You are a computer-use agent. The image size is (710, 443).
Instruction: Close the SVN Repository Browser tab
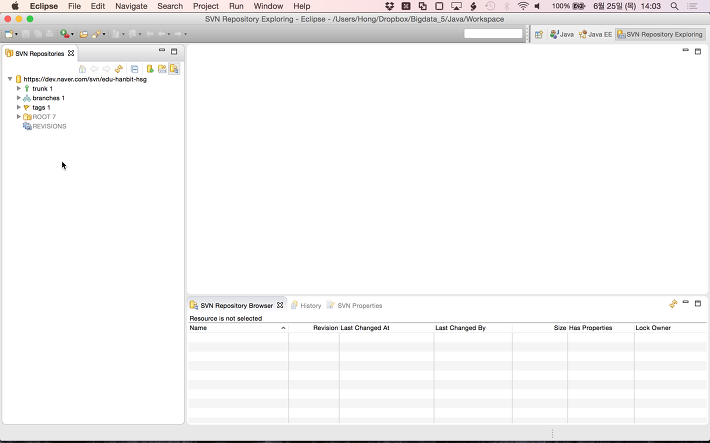point(280,305)
